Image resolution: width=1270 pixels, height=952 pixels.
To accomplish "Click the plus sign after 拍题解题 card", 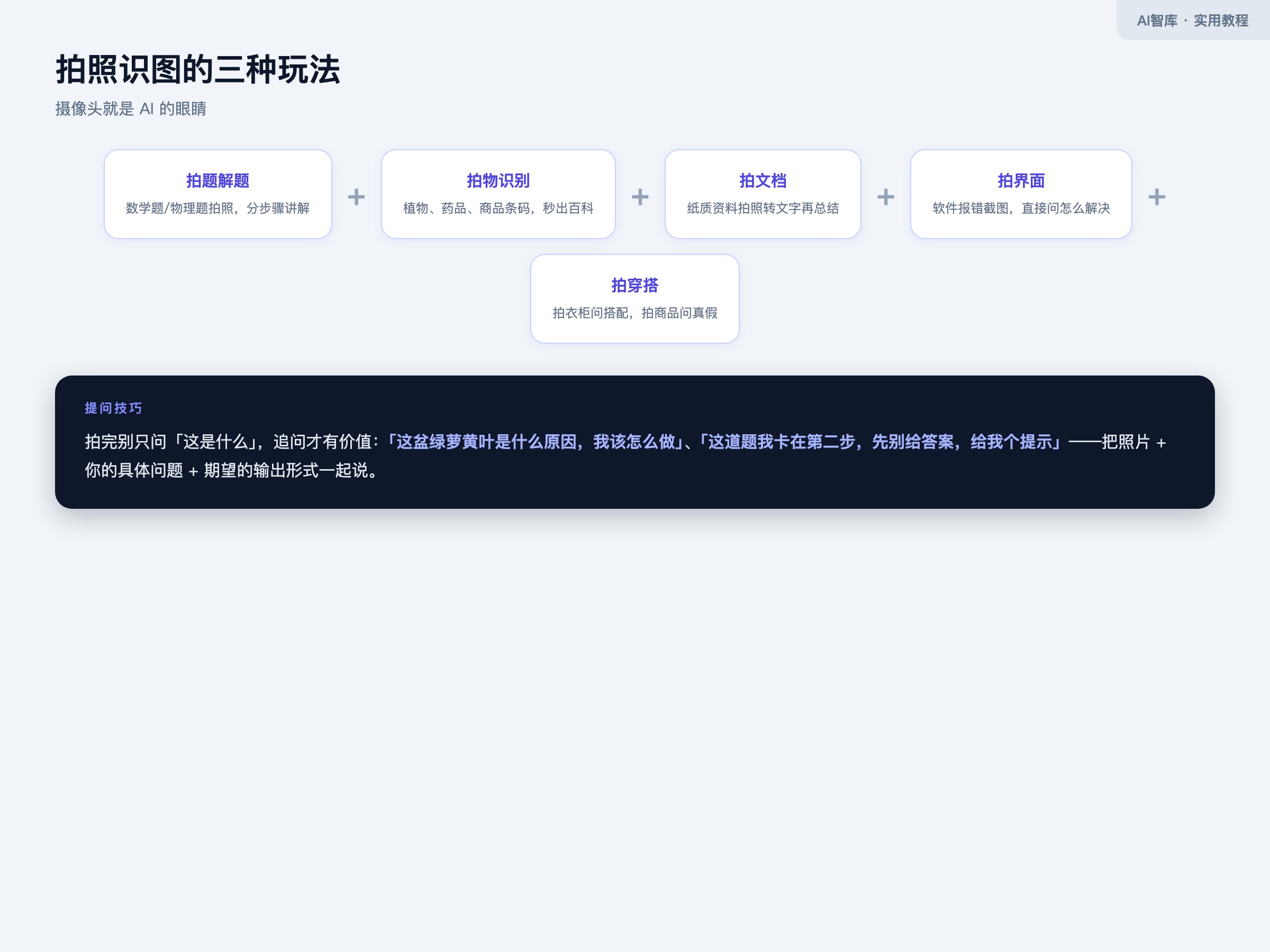I will coord(357,197).
